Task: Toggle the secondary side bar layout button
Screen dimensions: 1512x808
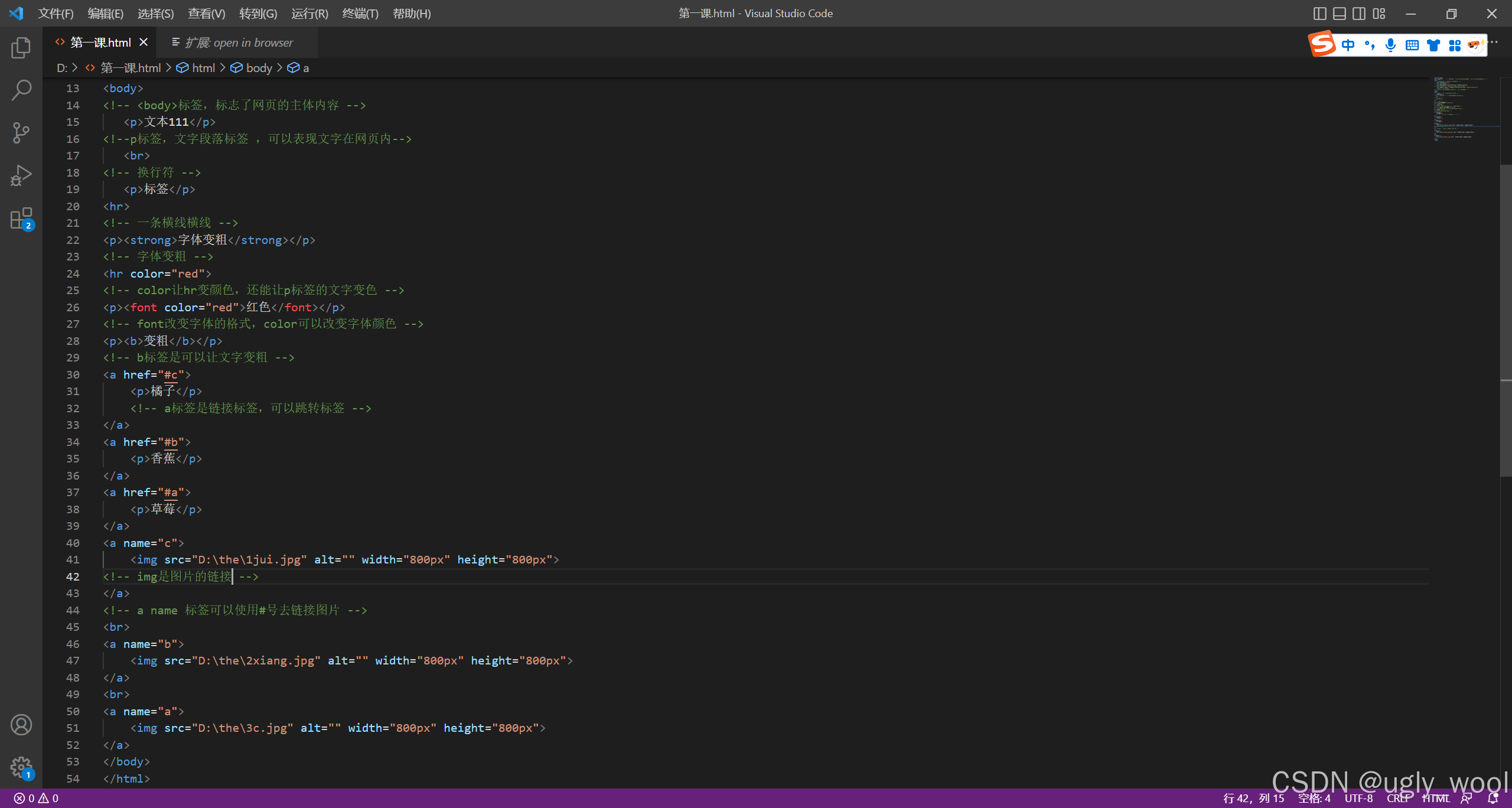Action: [1359, 14]
